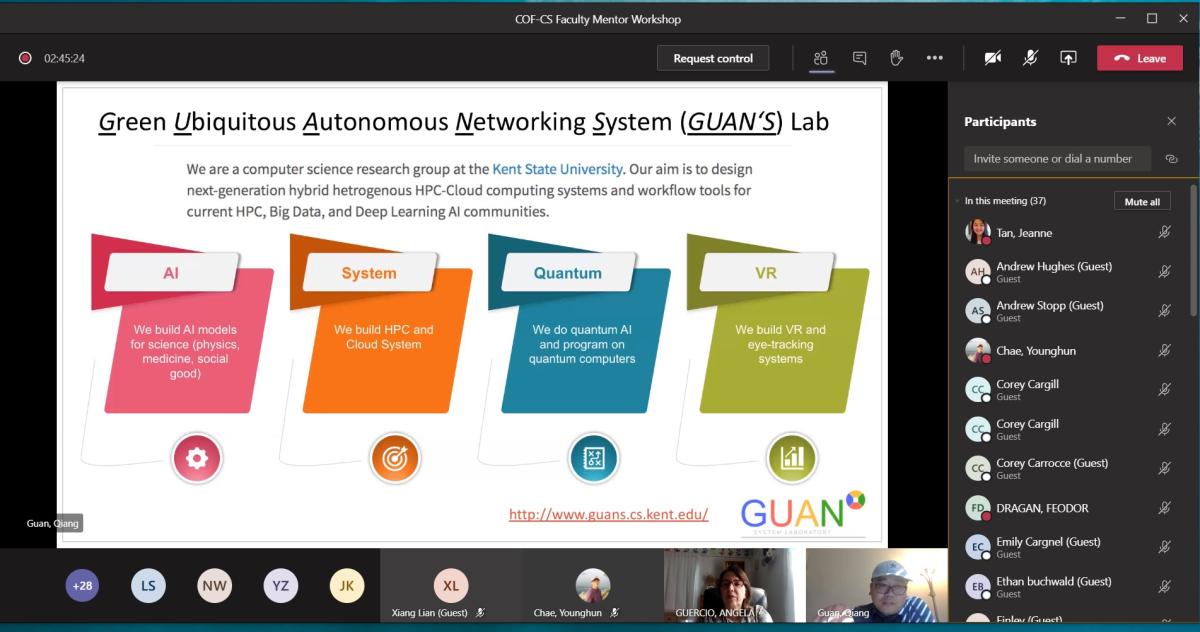Viewport: 1200px width, 632px height.
Task: Click the recording indicator red dot
Action: [25, 58]
